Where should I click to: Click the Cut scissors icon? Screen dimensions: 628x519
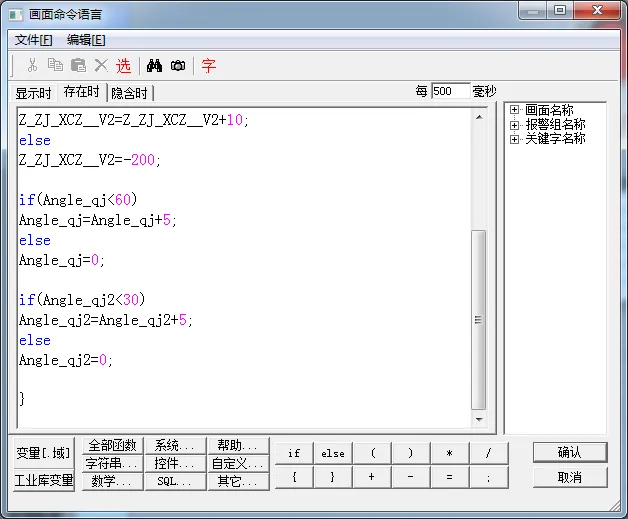coord(32,65)
